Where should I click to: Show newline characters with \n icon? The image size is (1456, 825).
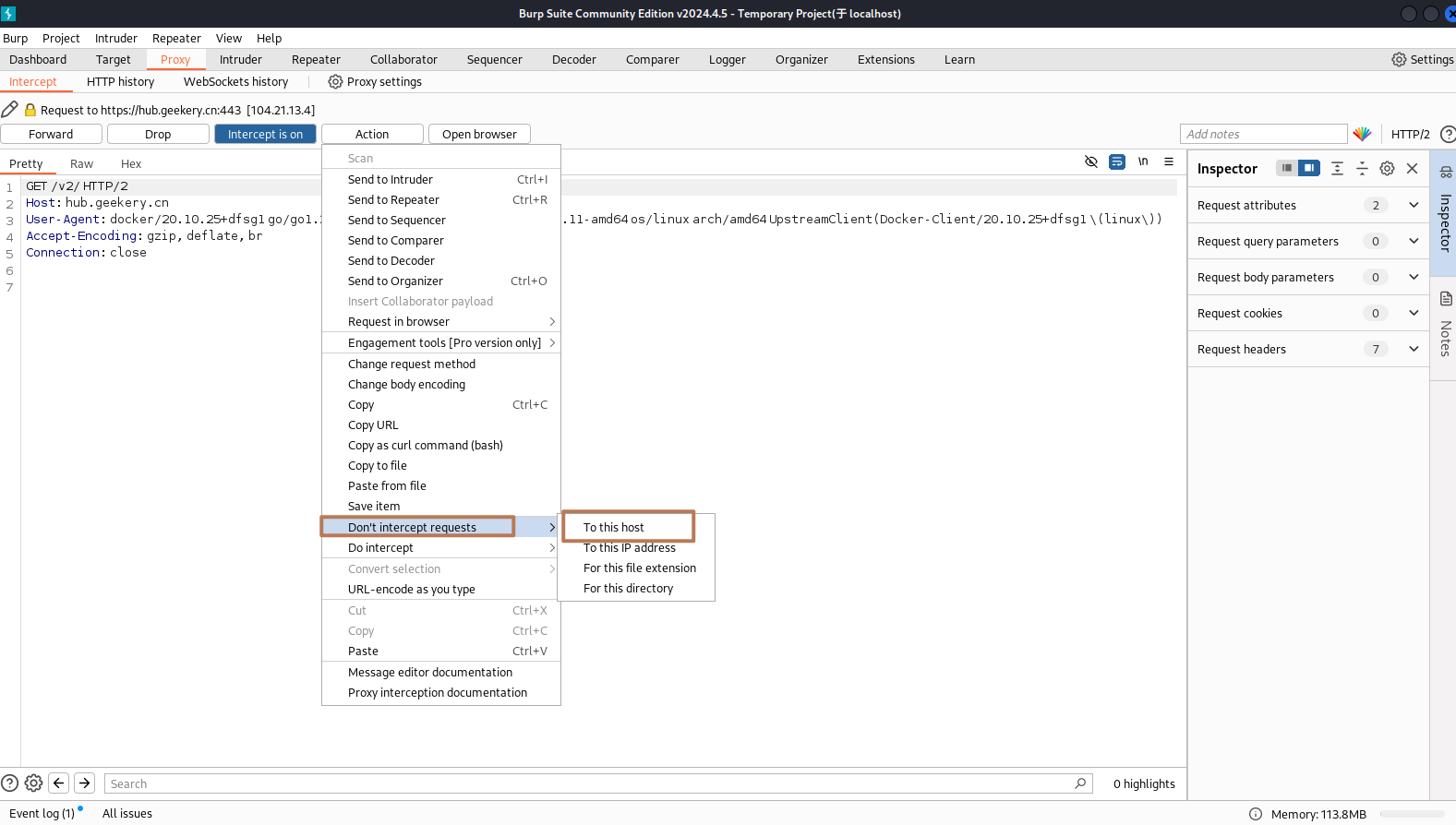coord(1143,161)
